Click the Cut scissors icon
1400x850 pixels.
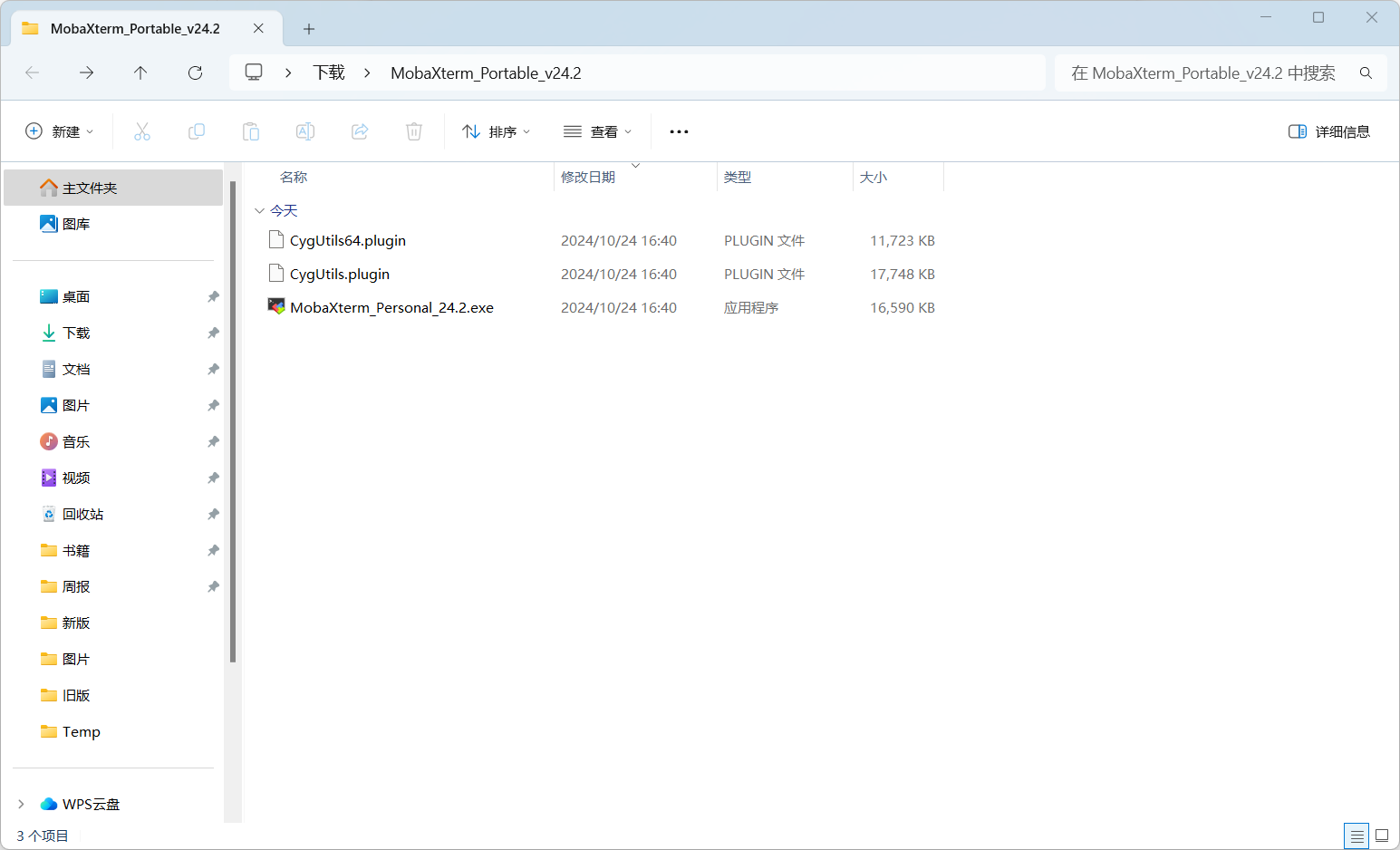142,131
